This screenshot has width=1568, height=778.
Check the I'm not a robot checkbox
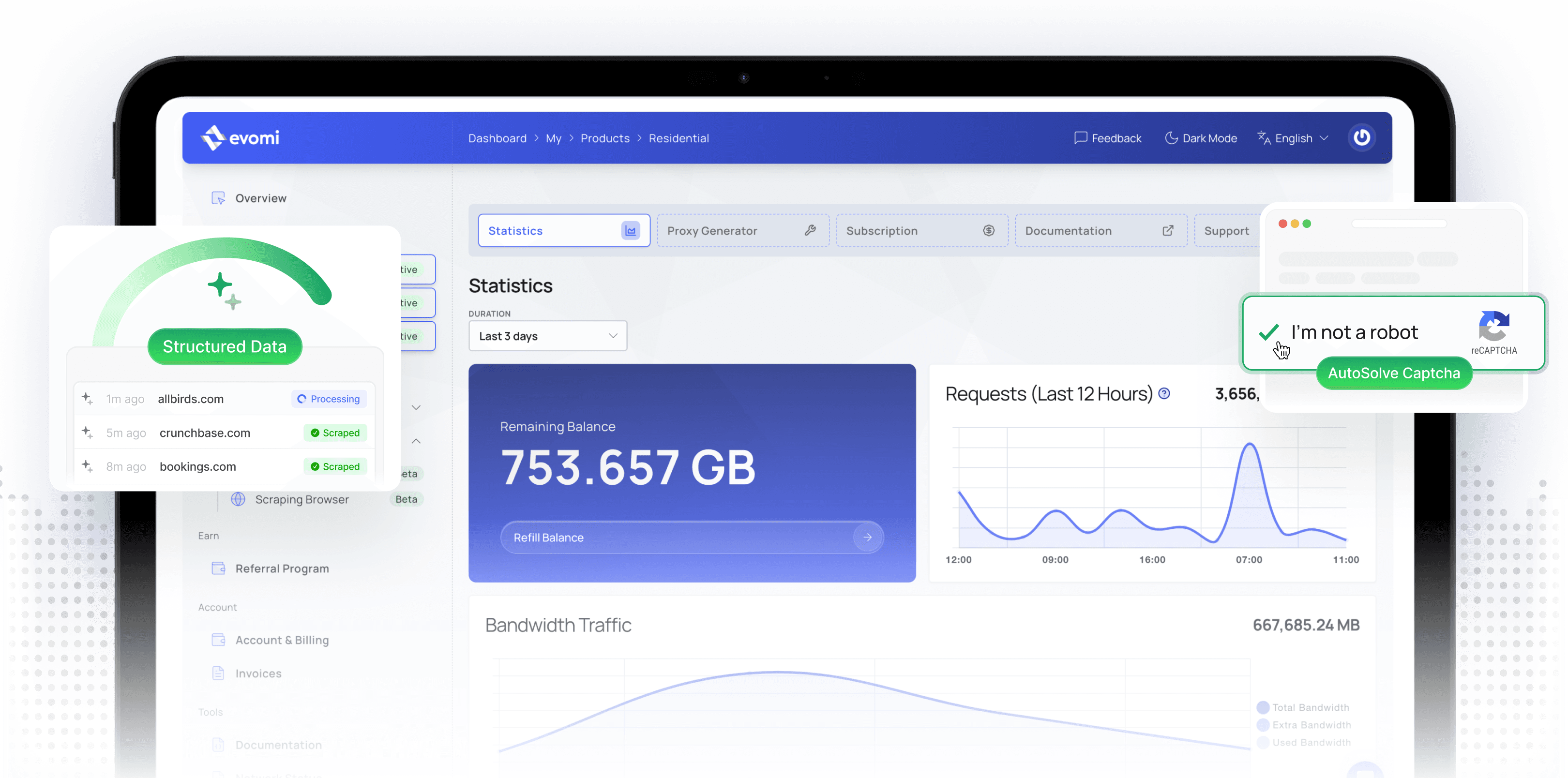1270,332
